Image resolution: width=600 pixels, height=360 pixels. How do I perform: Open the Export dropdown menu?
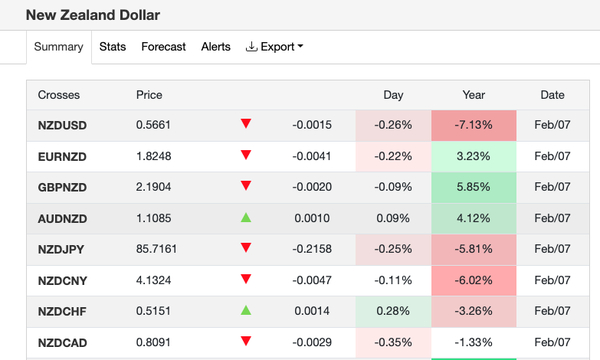(274, 47)
